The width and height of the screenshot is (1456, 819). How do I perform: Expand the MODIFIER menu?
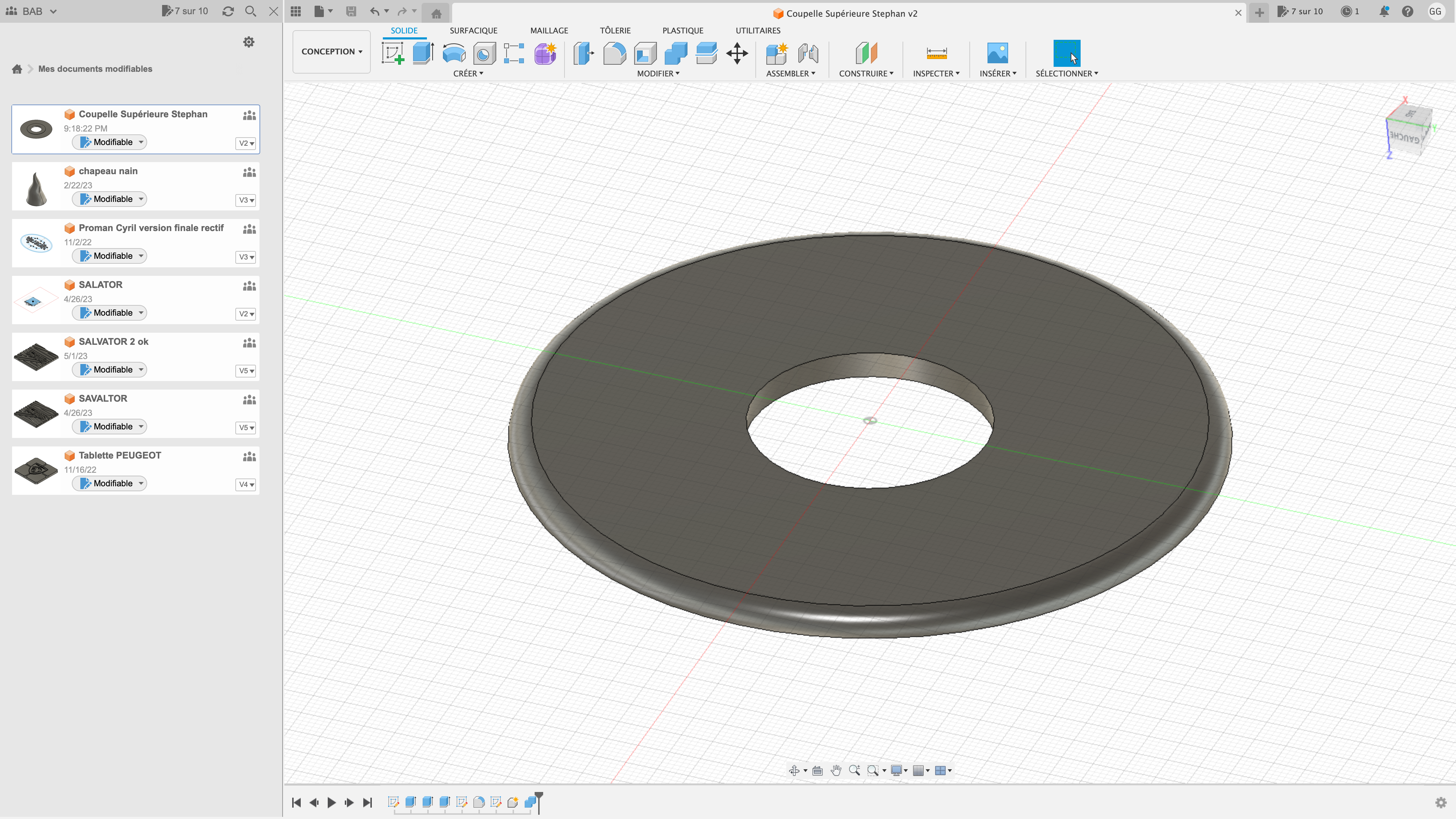click(x=658, y=74)
